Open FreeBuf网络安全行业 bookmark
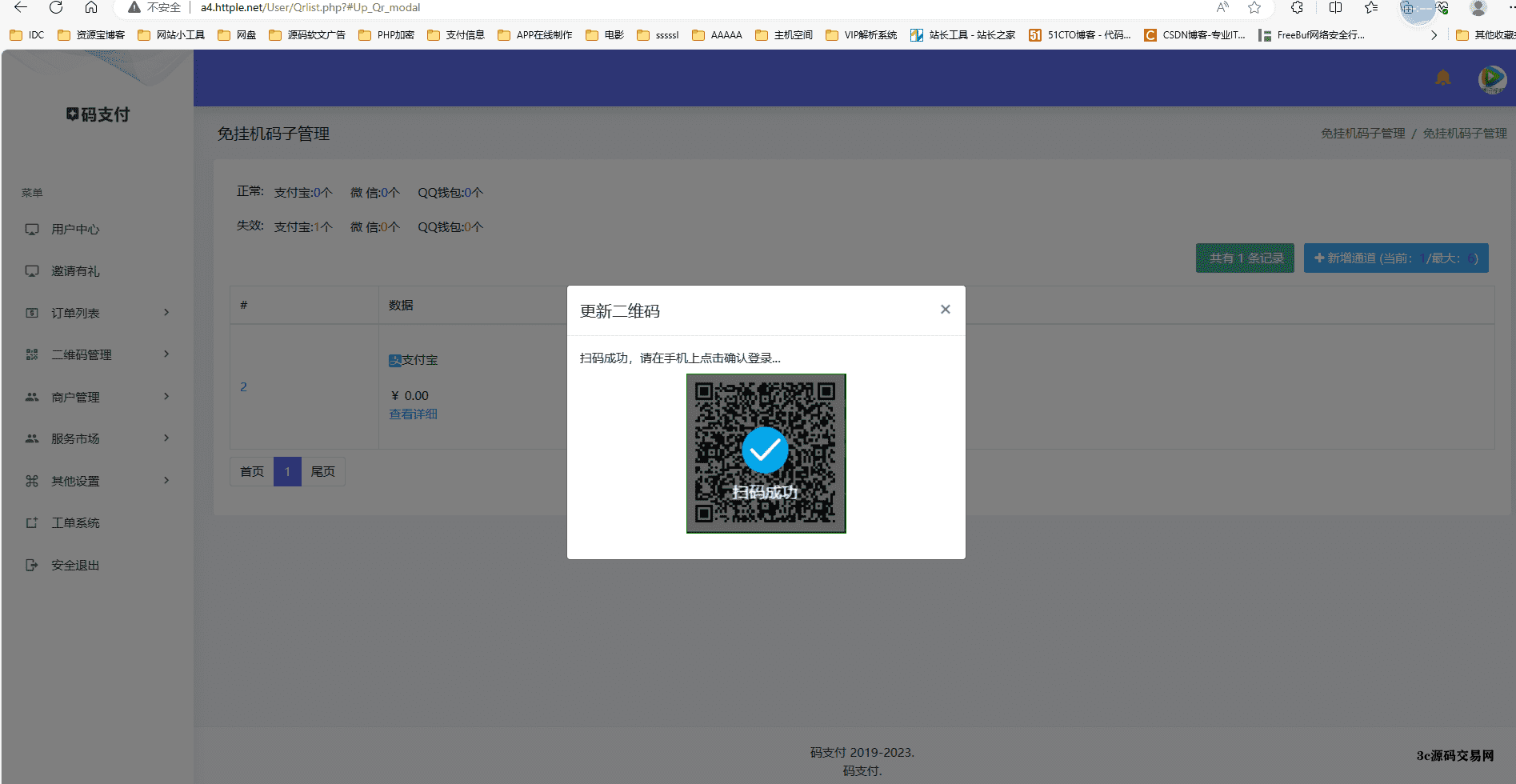This screenshot has height=784, width=1516. [1312, 35]
